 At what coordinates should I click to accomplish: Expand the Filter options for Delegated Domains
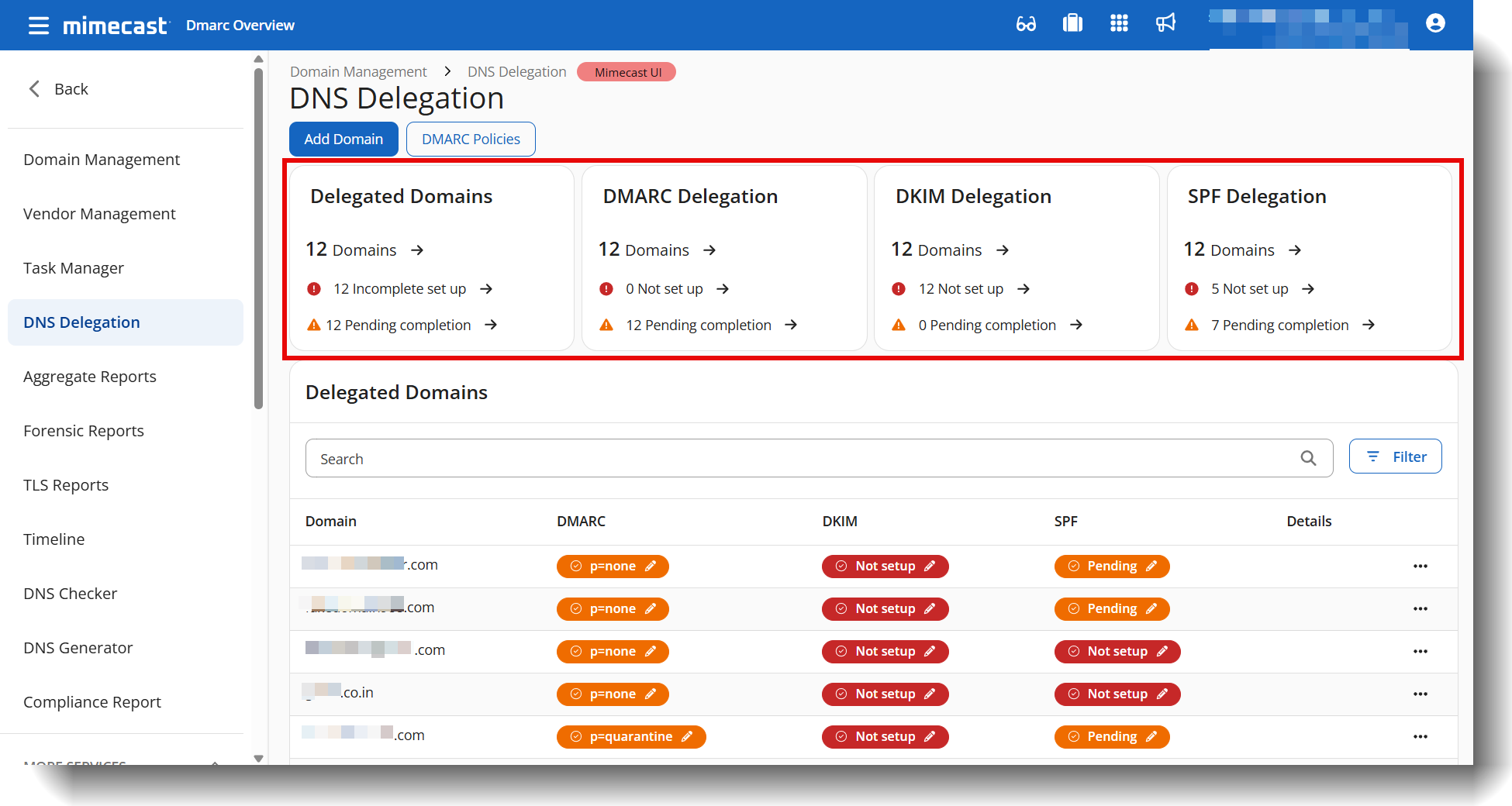pos(1395,456)
